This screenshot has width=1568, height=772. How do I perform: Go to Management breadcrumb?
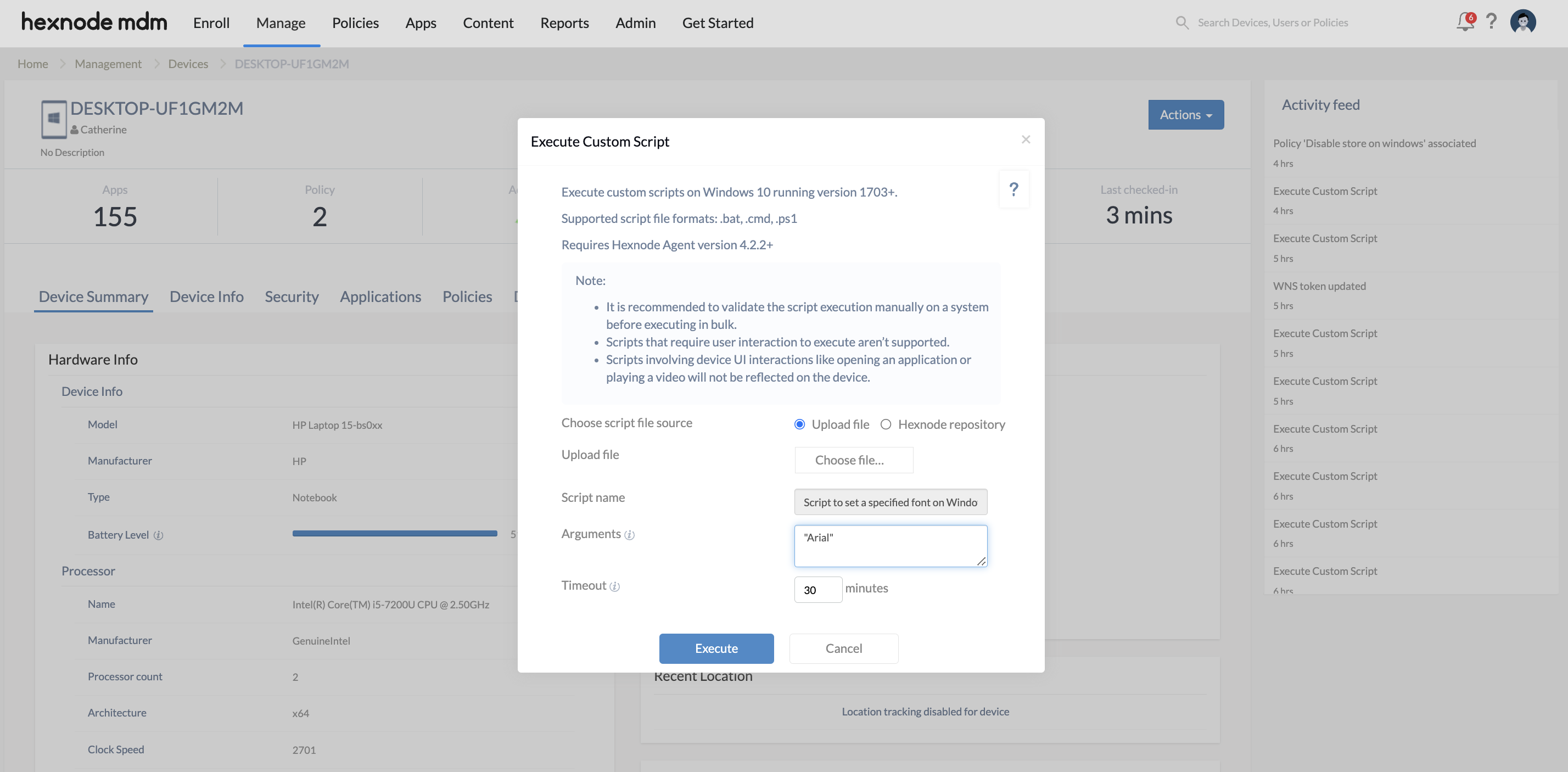[x=108, y=63]
